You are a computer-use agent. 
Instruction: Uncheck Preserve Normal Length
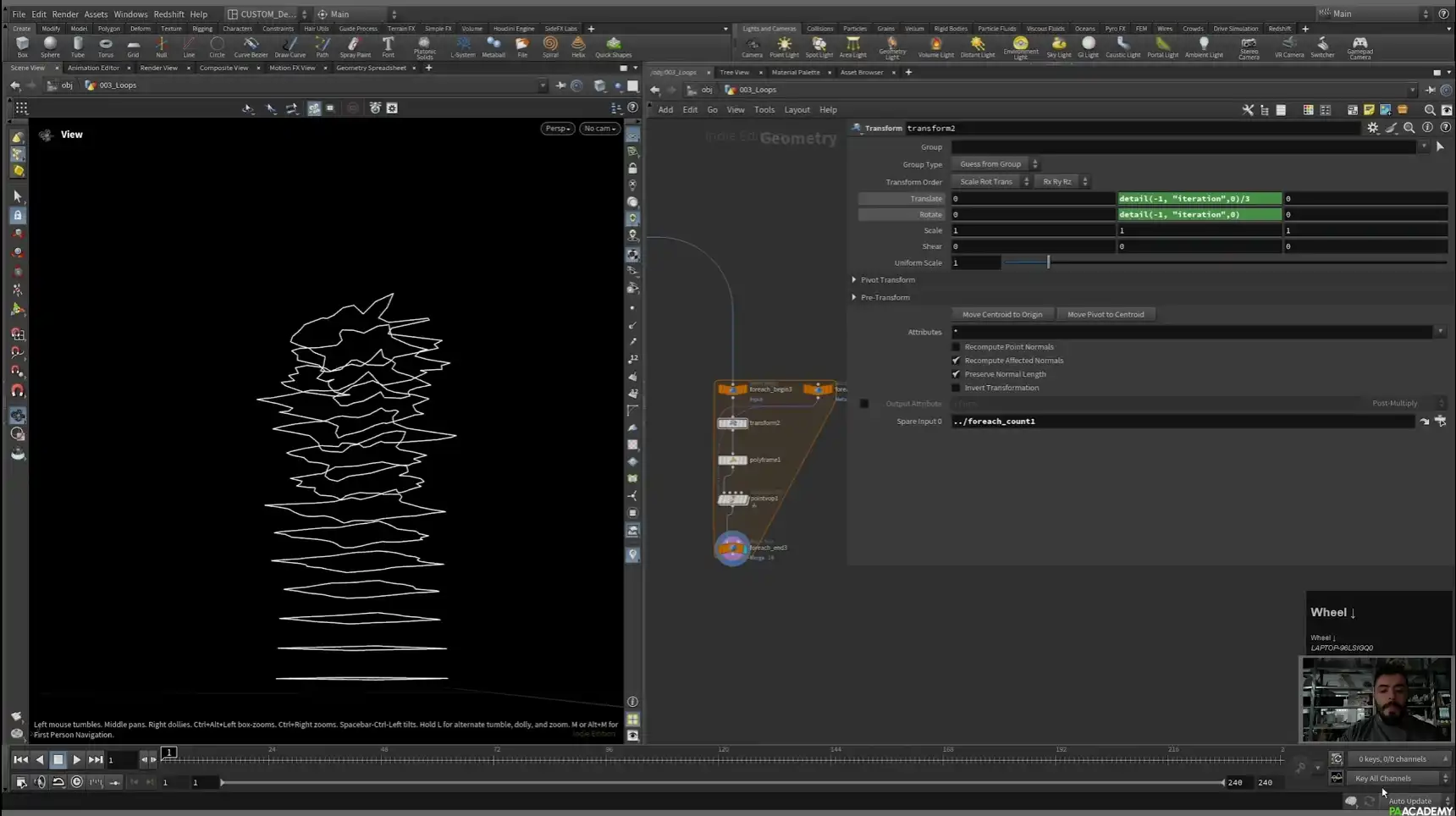(956, 373)
